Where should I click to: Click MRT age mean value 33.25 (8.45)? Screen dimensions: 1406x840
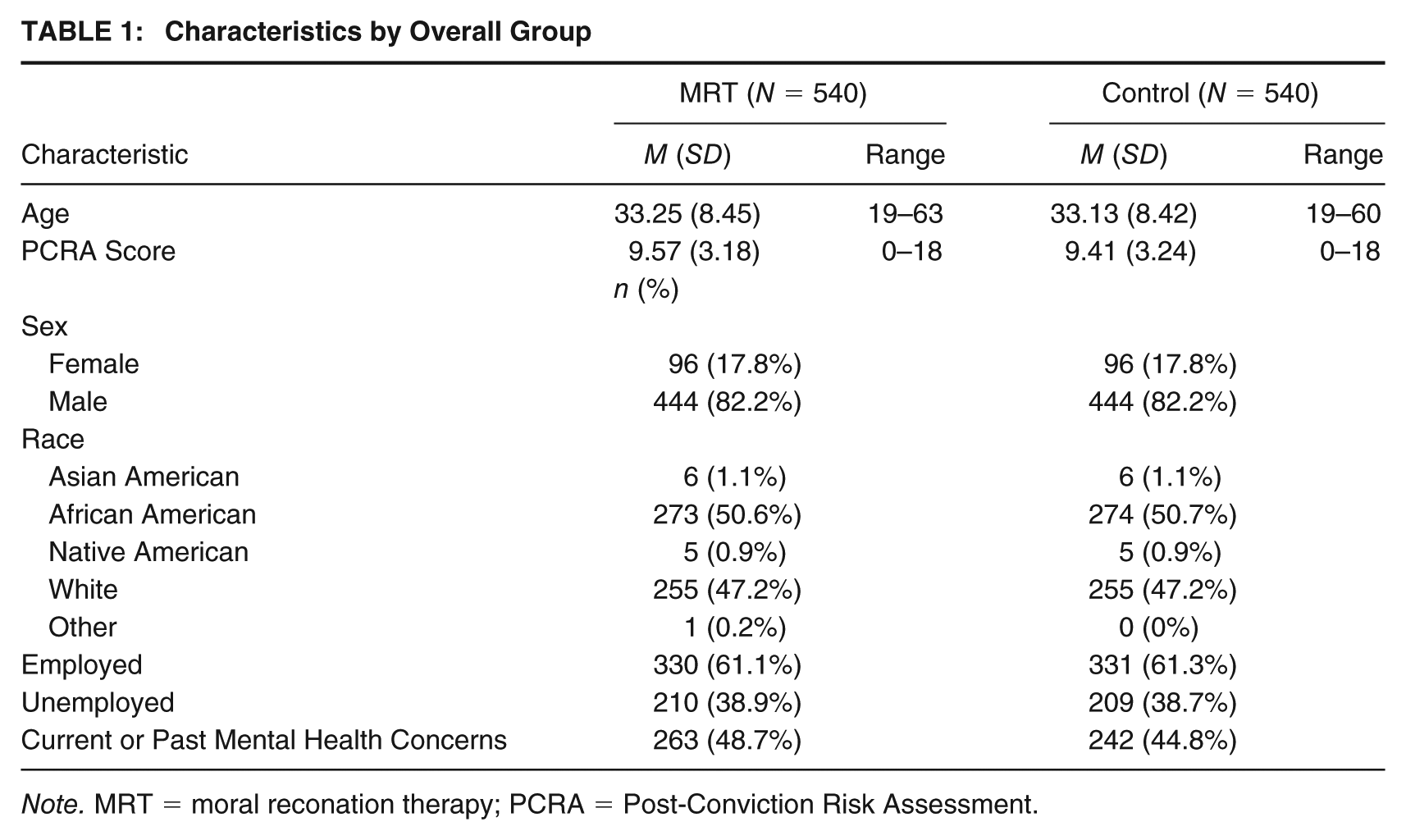687,214
